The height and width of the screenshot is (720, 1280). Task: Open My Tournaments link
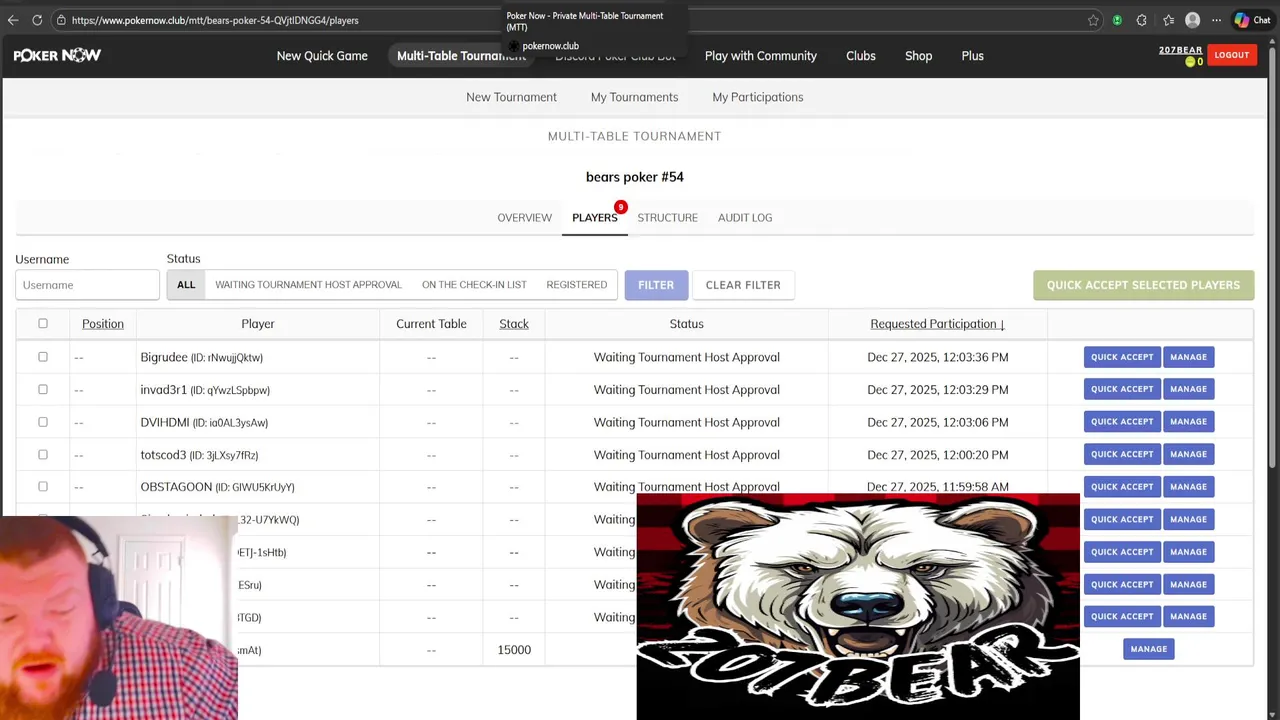pos(634,97)
